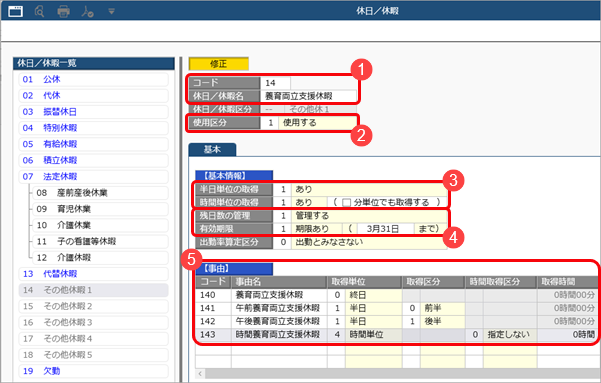Select 01 公休 in the list
Image resolution: width=601 pixels, height=383 pixels.
(93, 79)
